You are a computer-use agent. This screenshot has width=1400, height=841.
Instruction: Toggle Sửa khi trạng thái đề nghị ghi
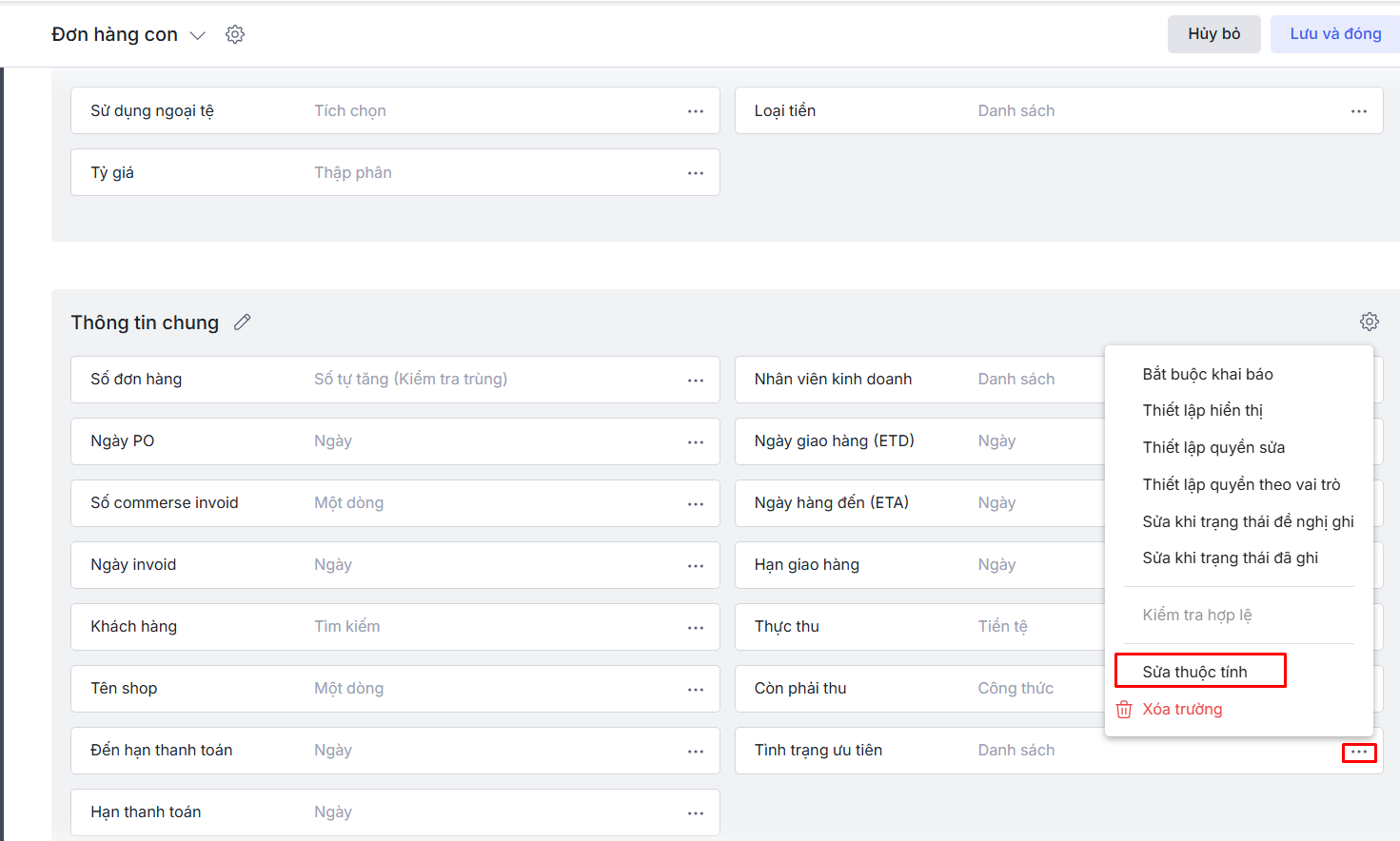coord(1247,521)
